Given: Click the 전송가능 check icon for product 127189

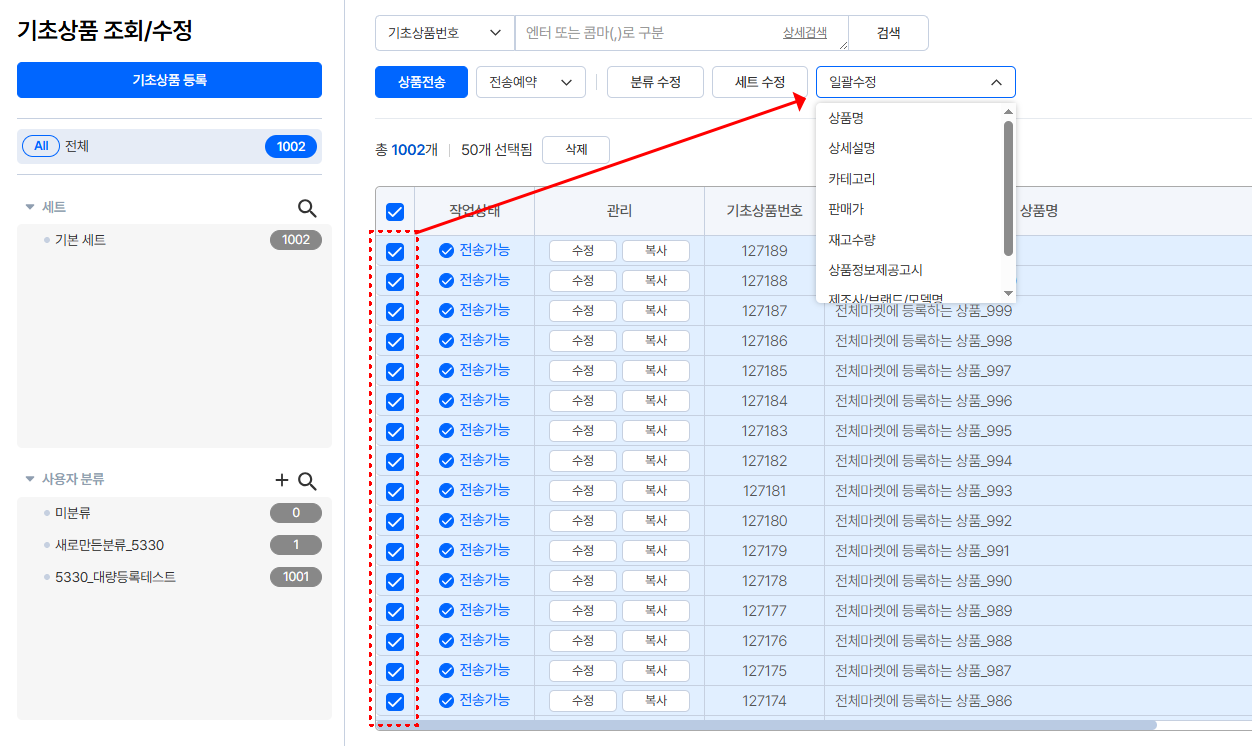Looking at the screenshot, I should pyautogui.click(x=446, y=251).
